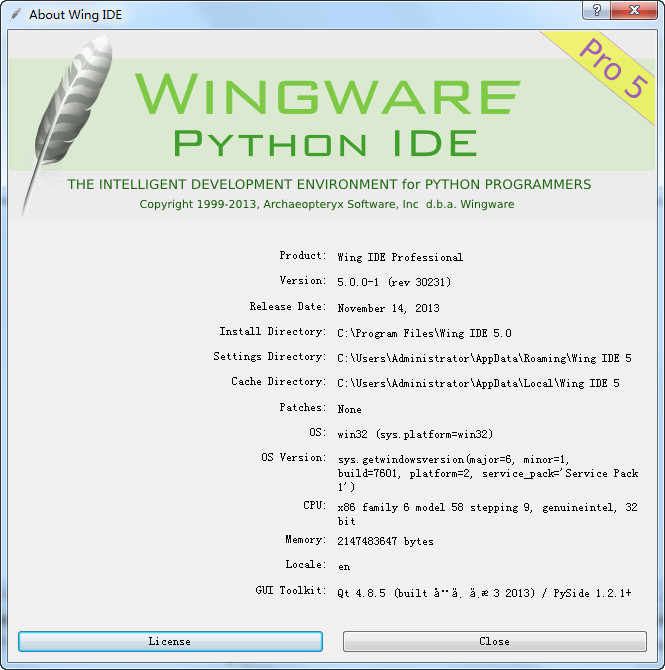Click the Qt 4.8.5 GUI Toolkit value
The height and width of the screenshot is (670, 665).
[x=484, y=593]
